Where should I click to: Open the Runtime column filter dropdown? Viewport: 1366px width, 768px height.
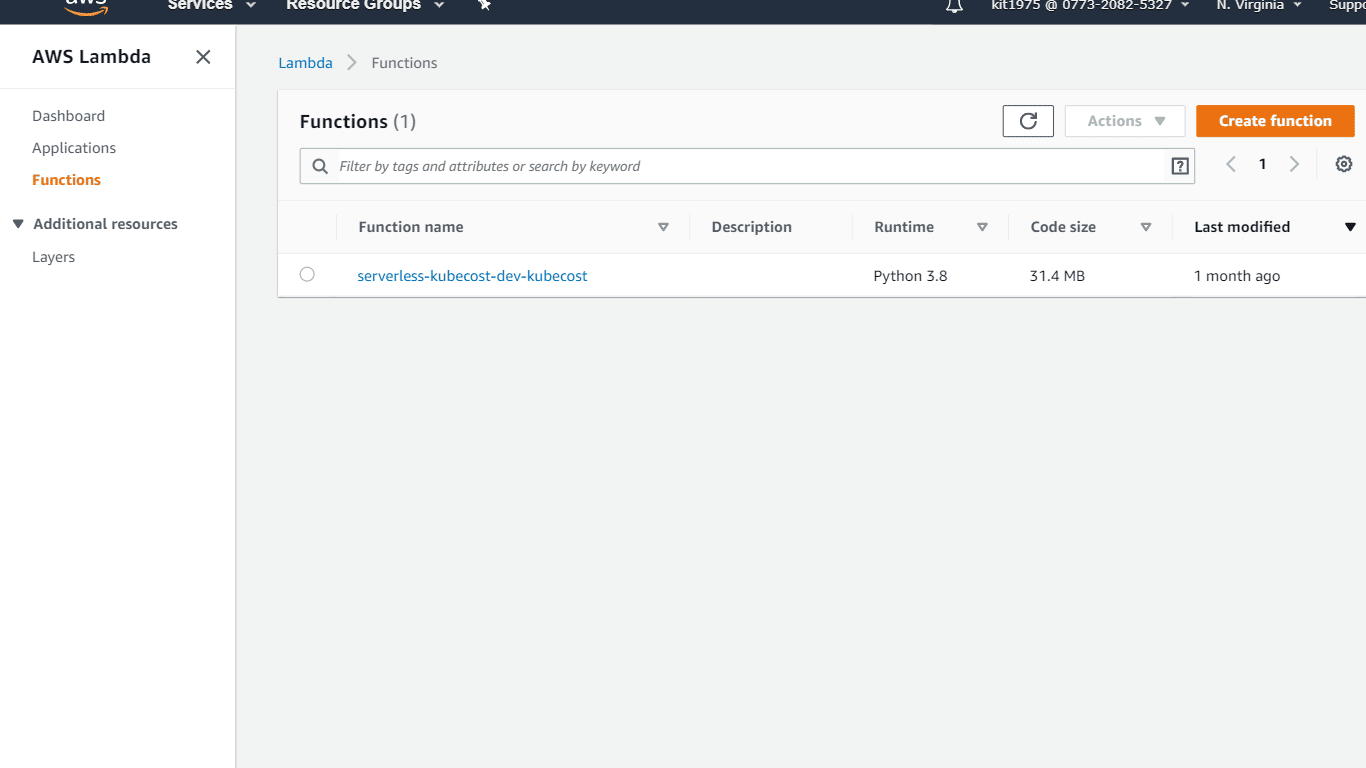(x=982, y=227)
